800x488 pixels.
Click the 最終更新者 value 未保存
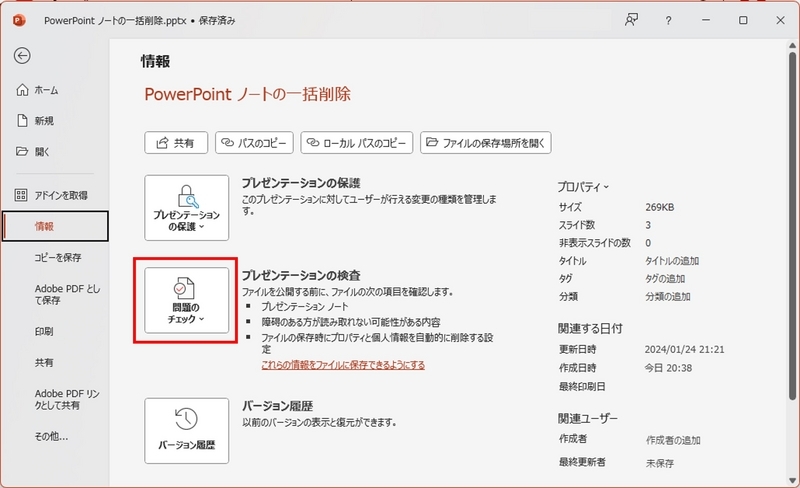pos(660,463)
